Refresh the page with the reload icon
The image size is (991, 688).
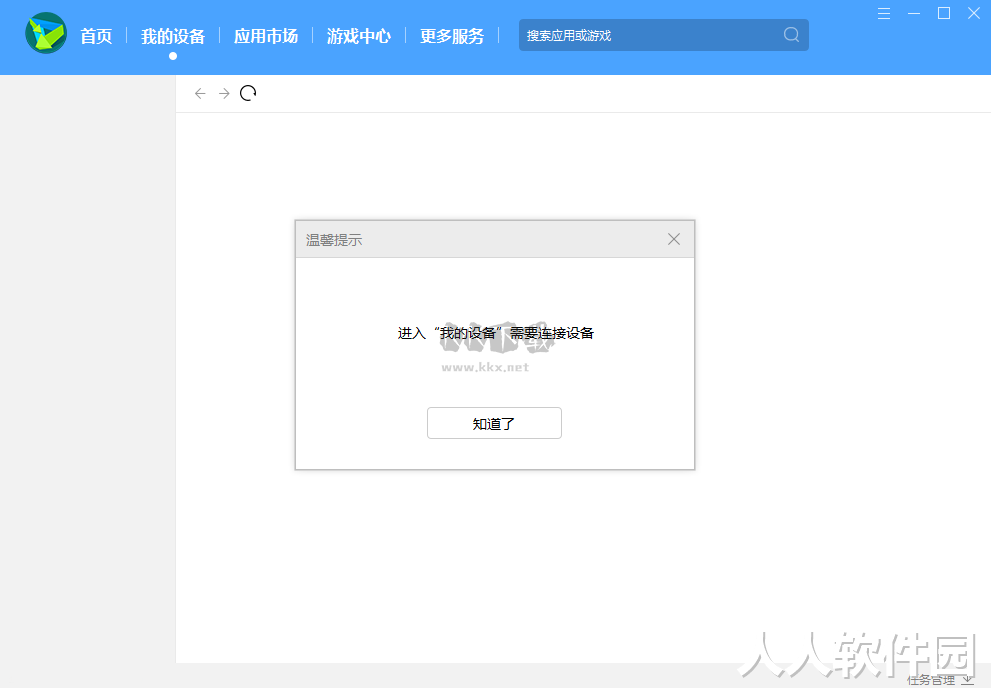click(x=248, y=94)
